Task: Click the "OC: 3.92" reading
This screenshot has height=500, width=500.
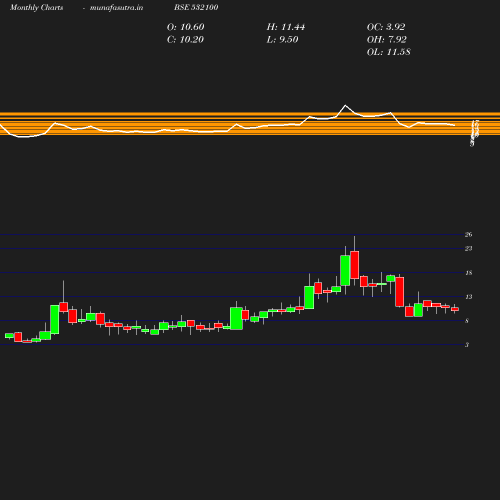Action: (386, 27)
